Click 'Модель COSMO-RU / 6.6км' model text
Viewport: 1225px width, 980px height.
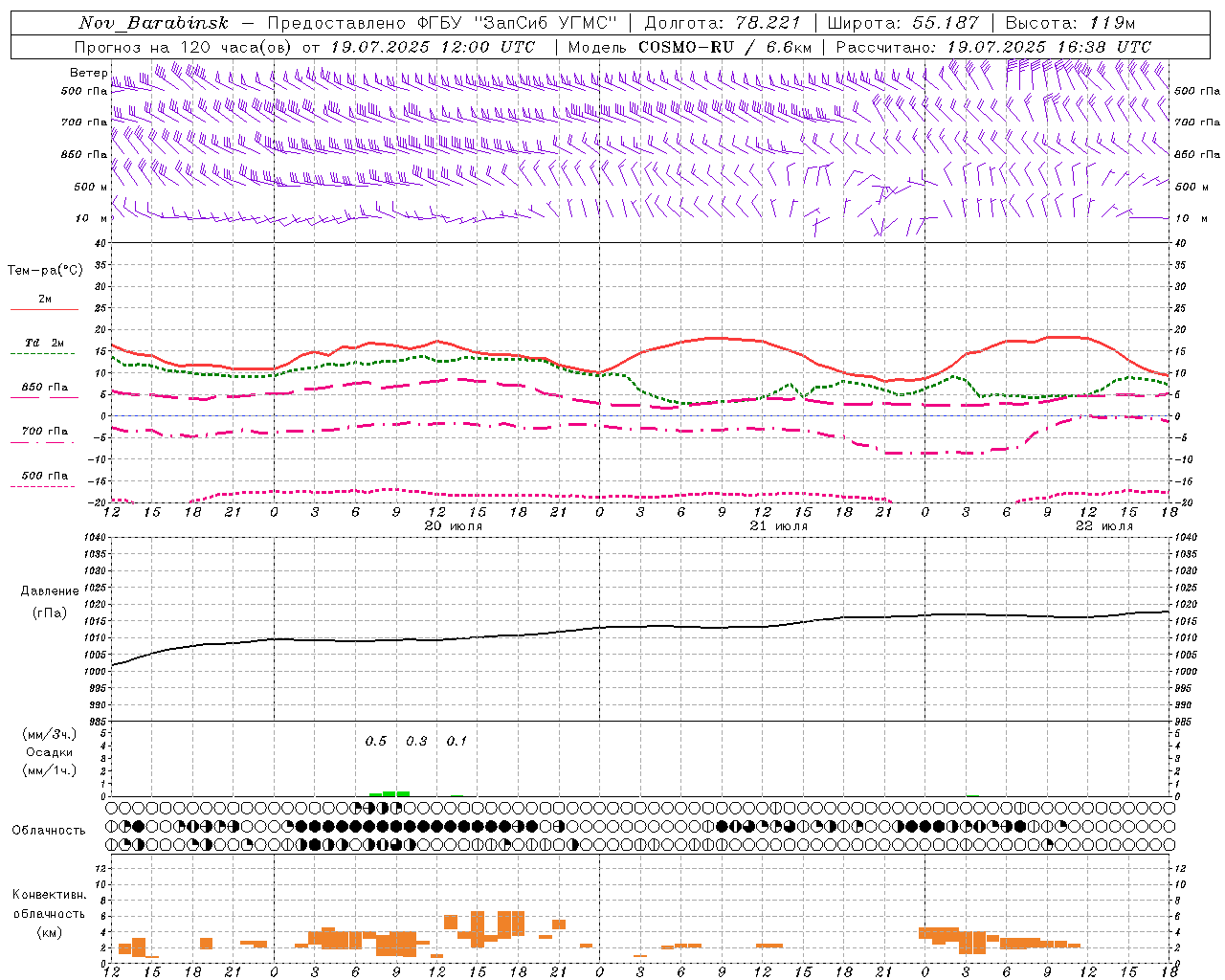(690, 47)
